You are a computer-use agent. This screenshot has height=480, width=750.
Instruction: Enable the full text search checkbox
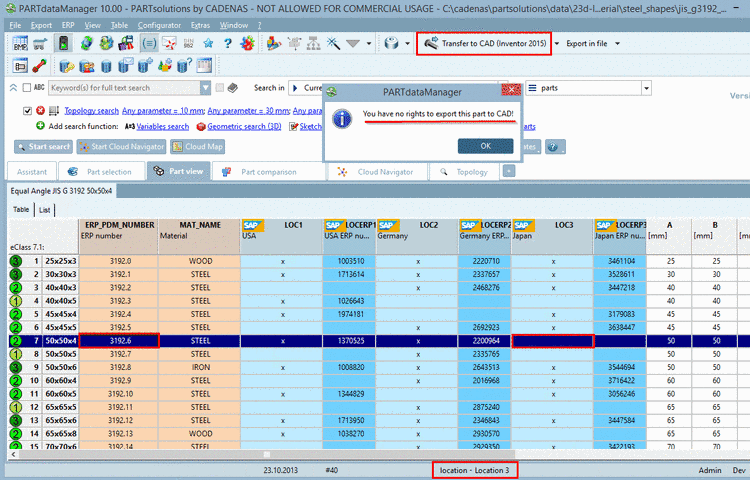click(x=26, y=88)
